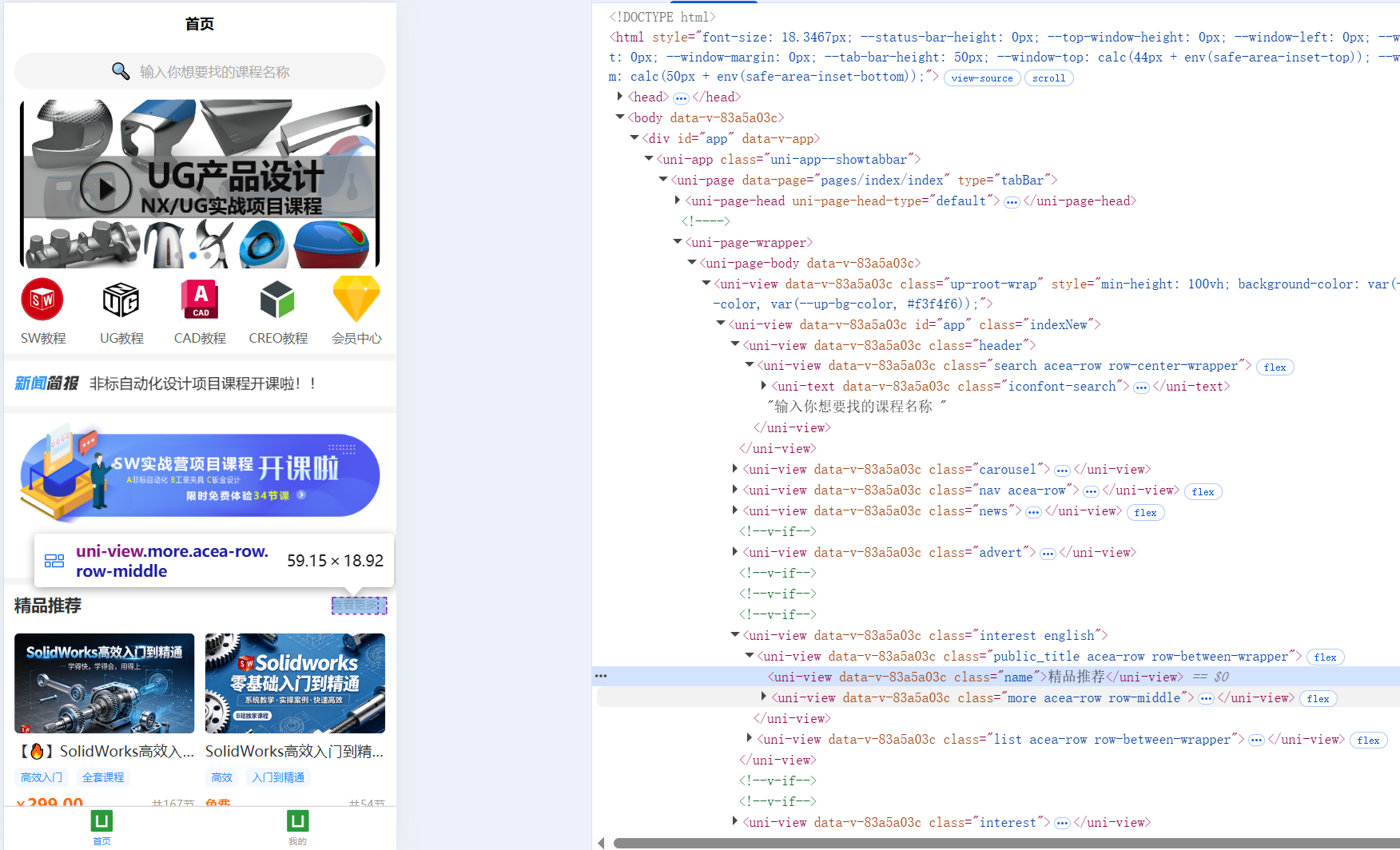Open the 非标自动化设计项目课程开课啦 news headline
The image size is (1400, 850).
(x=203, y=384)
